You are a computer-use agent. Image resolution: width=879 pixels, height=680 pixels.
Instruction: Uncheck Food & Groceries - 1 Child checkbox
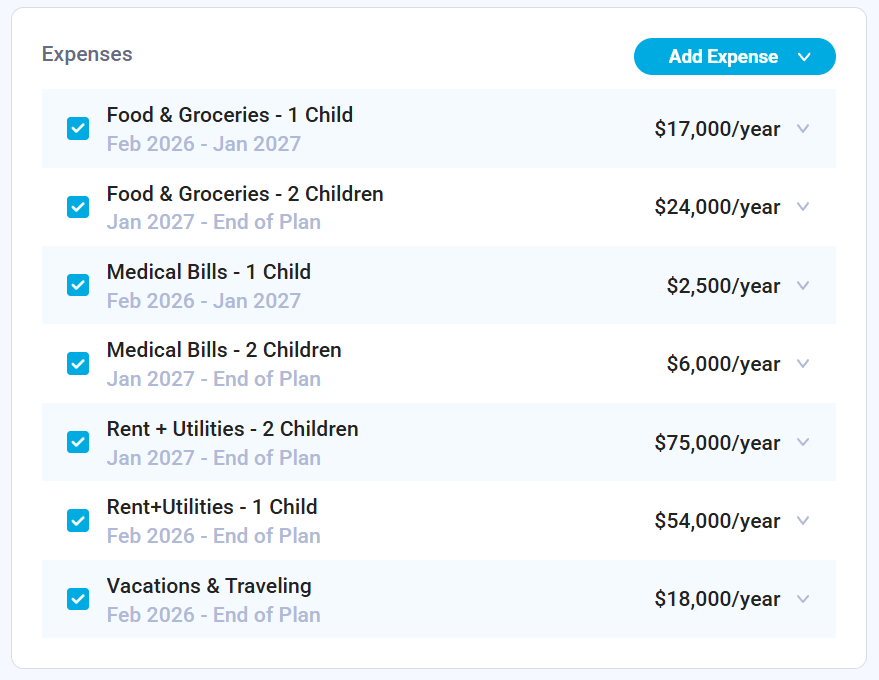[x=78, y=129]
